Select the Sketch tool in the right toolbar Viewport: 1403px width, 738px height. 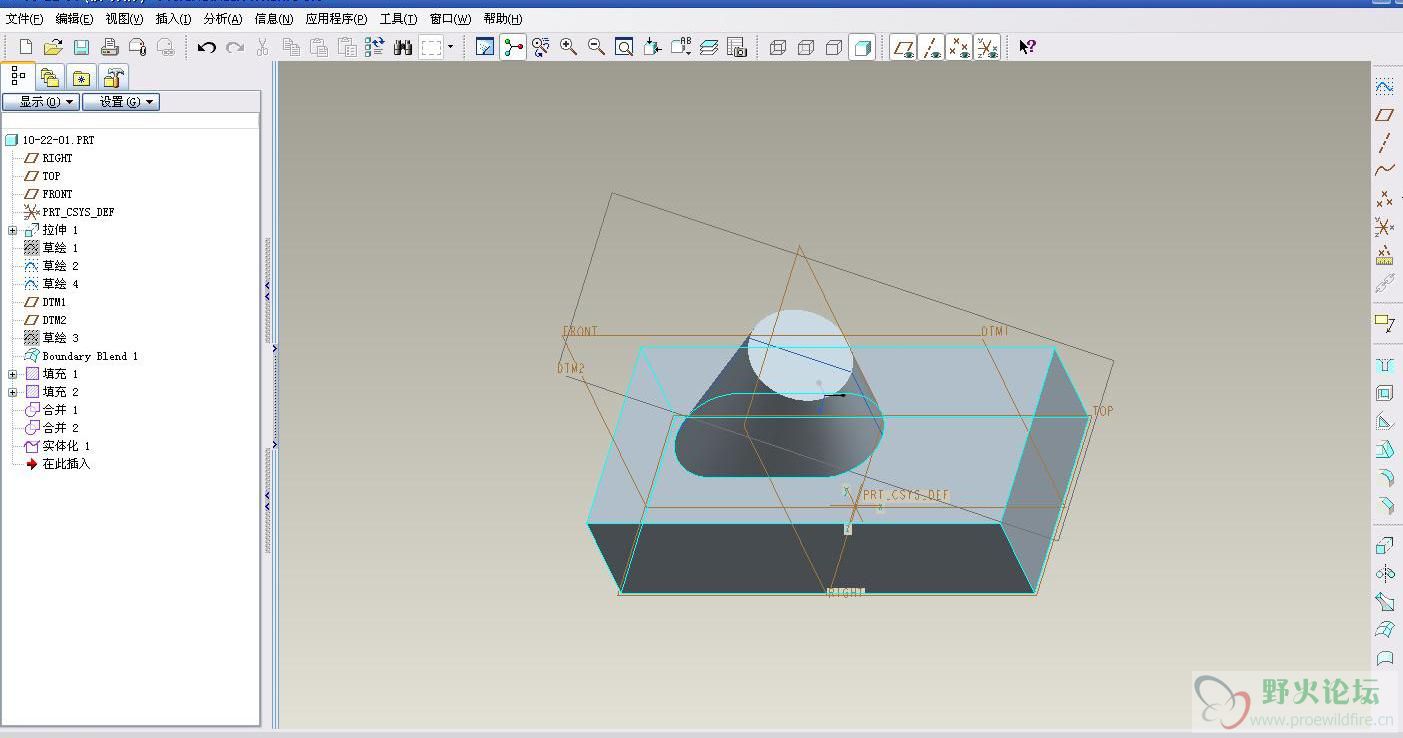coord(1385,87)
